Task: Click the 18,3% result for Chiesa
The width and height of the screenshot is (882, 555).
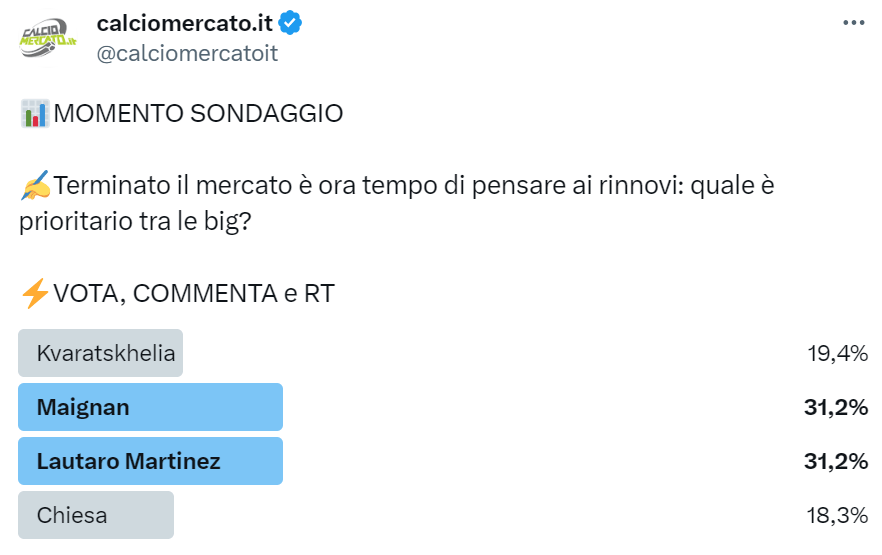Action: (837, 515)
